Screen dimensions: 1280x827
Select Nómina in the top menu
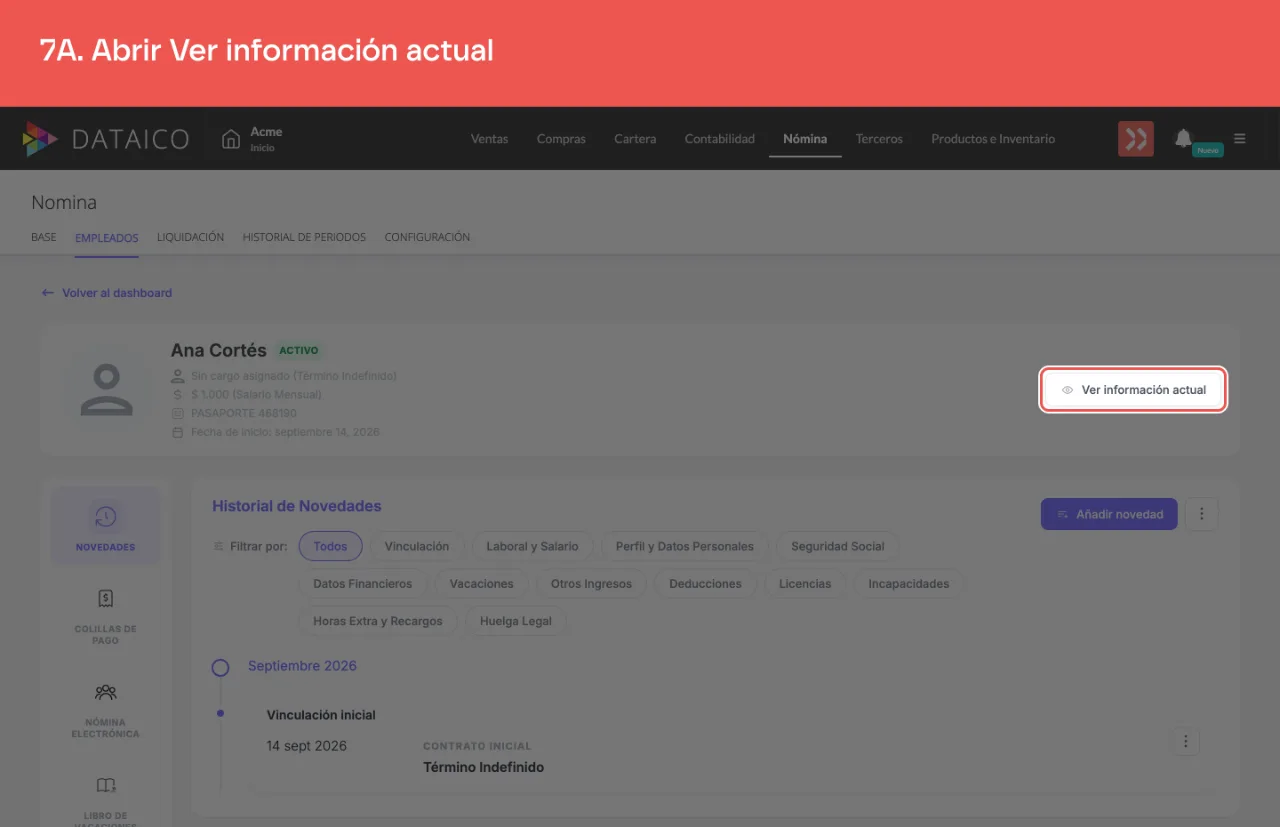(805, 139)
